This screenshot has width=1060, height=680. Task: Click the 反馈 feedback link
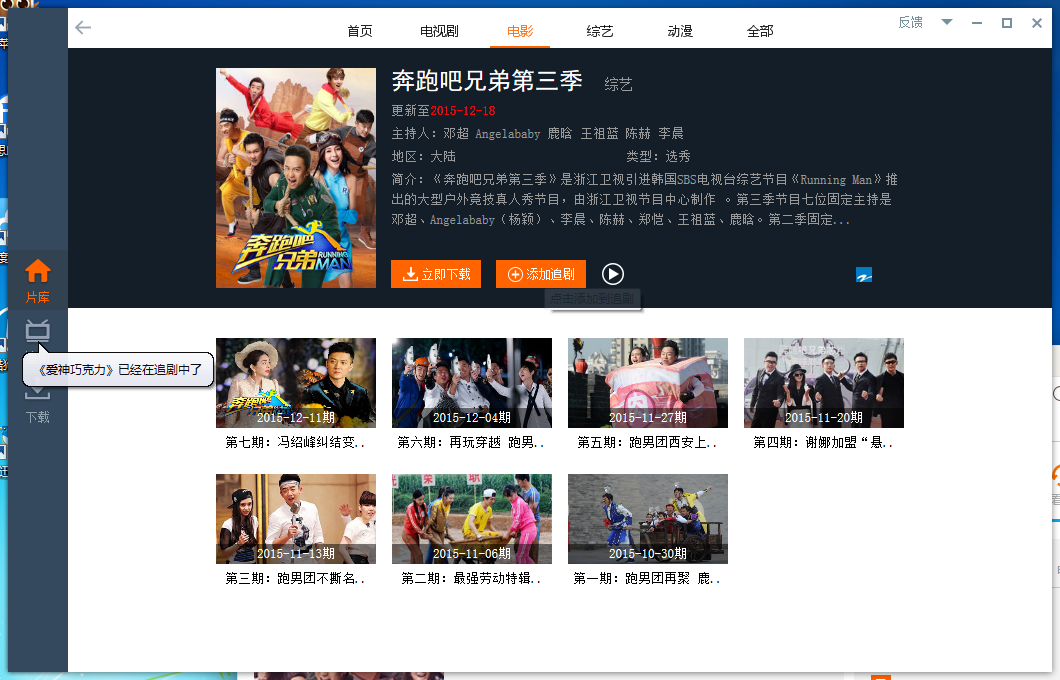911,22
